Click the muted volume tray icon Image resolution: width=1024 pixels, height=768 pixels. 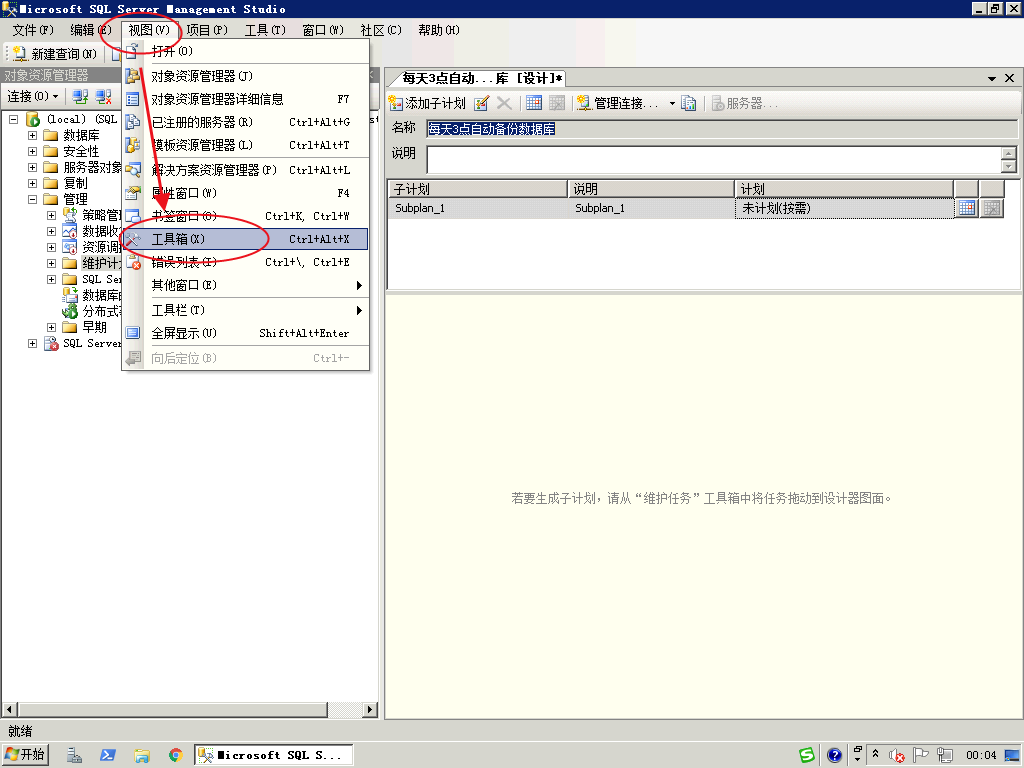(x=897, y=756)
